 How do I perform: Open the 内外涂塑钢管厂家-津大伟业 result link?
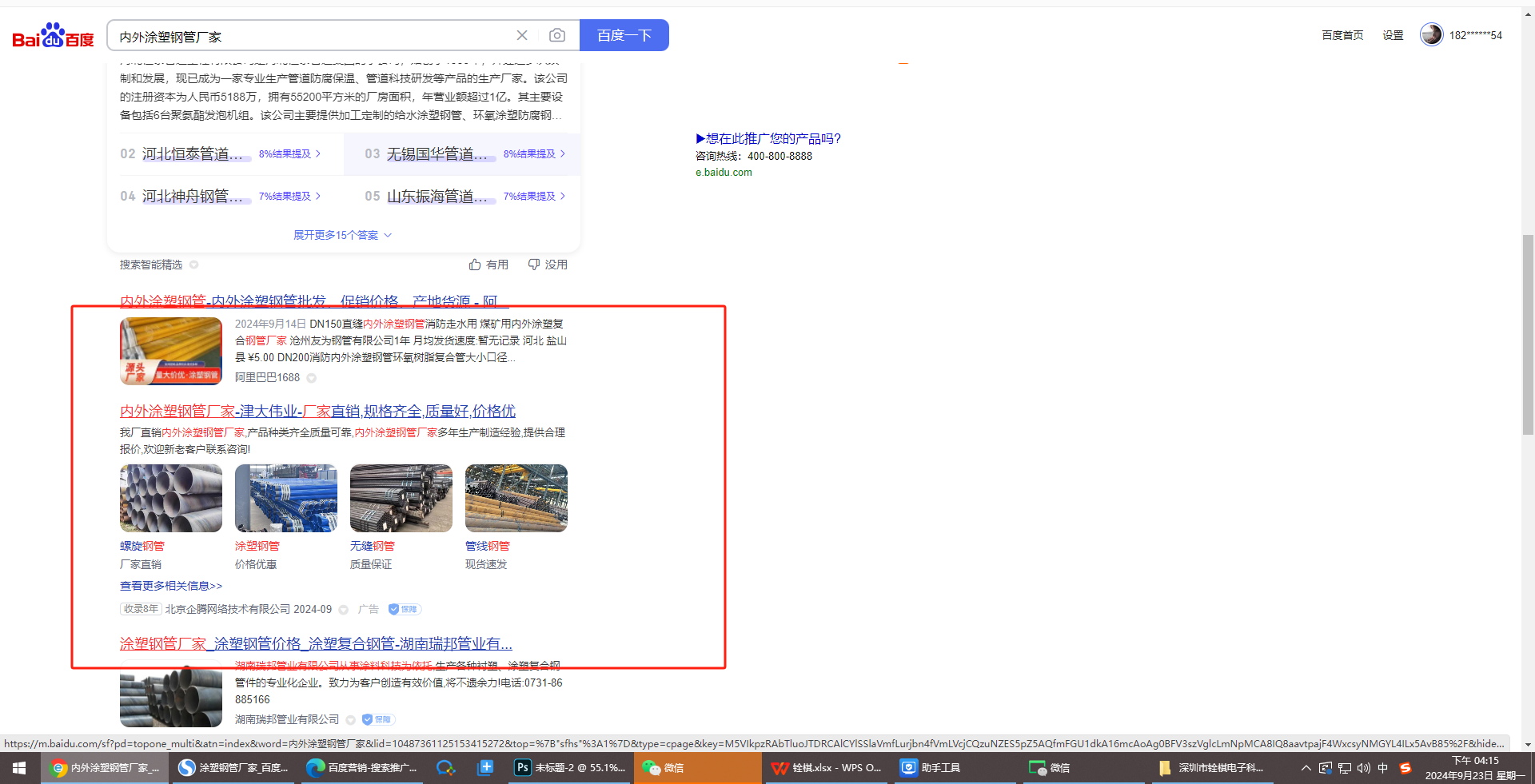click(317, 411)
